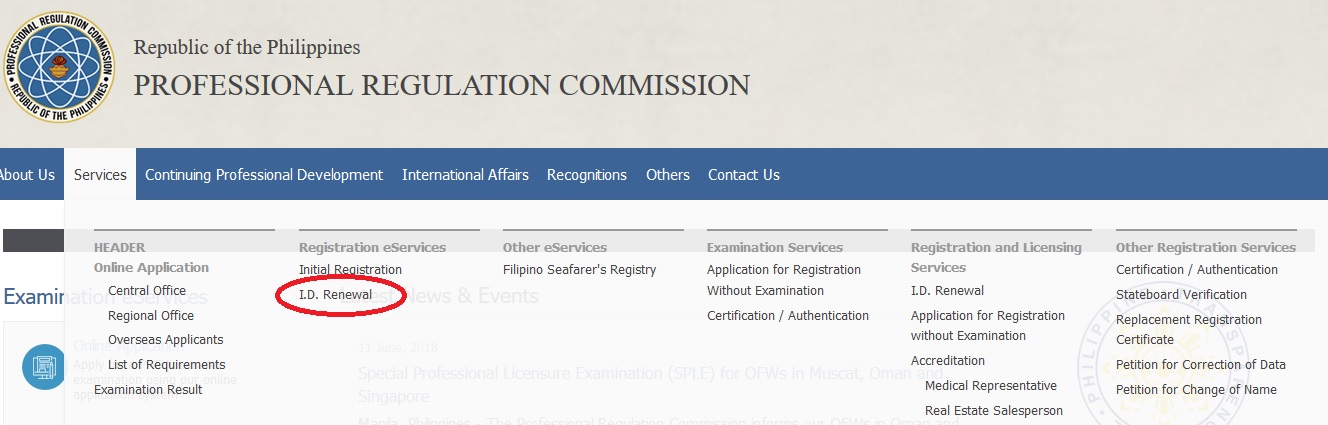The width and height of the screenshot is (1328, 425).
Task: Open the Services menu
Action: [100, 175]
